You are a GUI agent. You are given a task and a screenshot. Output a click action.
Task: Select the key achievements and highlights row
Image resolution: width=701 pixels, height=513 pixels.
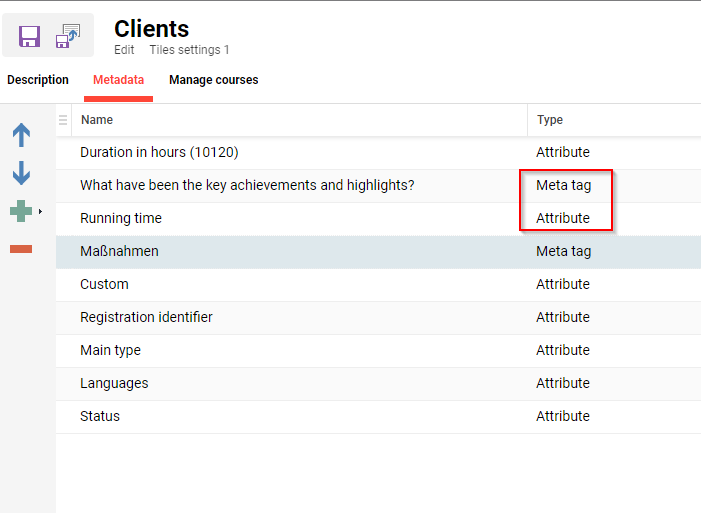pos(247,186)
